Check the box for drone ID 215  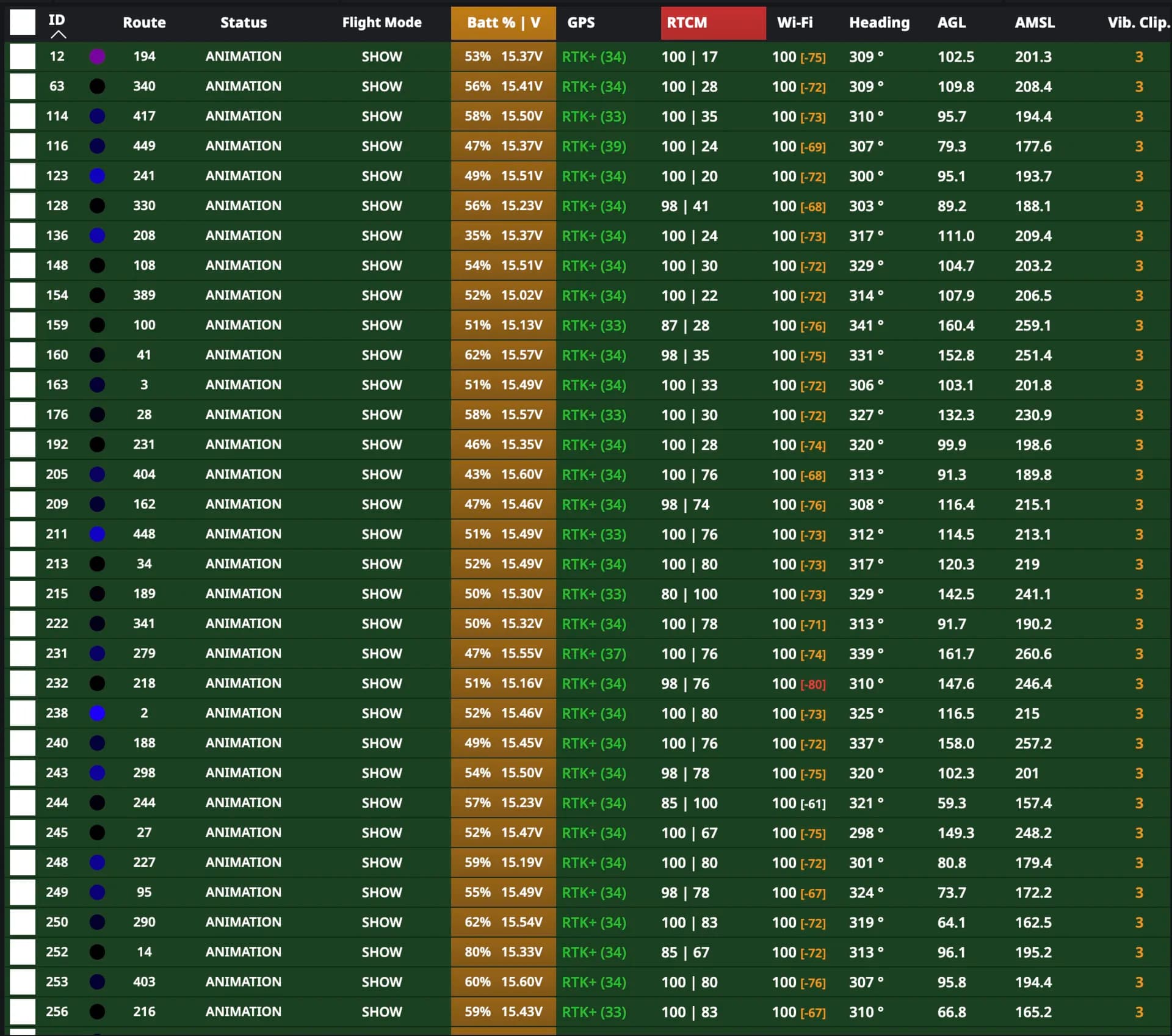click(23, 594)
